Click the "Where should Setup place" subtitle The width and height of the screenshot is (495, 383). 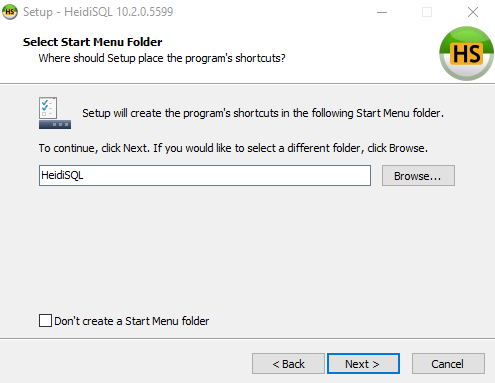click(162, 58)
